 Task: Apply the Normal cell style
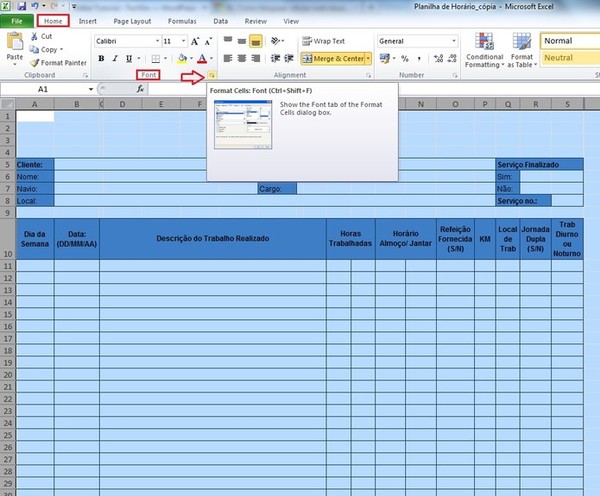tap(570, 41)
